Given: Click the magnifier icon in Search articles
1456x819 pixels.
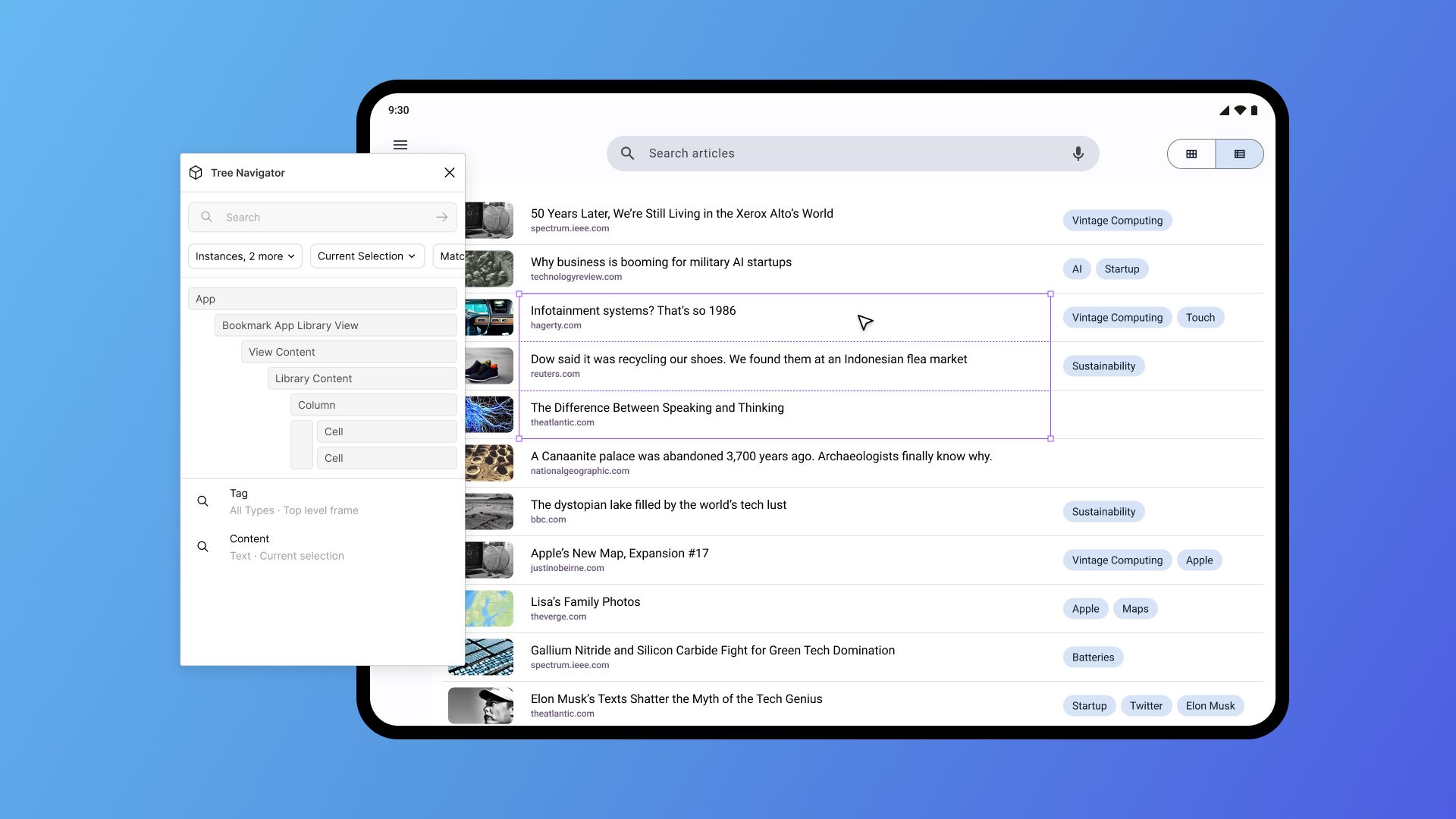Looking at the screenshot, I should (x=627, y=154).
